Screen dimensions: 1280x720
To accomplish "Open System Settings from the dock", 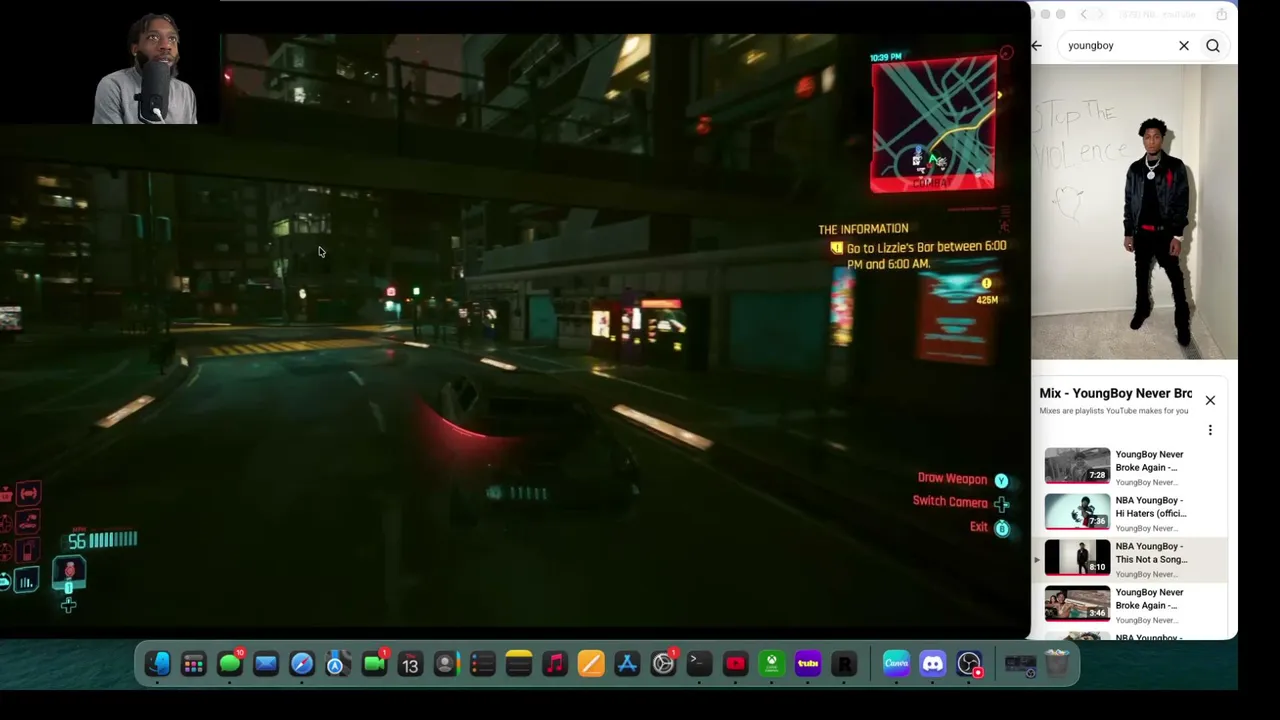I will click(663, 663).
